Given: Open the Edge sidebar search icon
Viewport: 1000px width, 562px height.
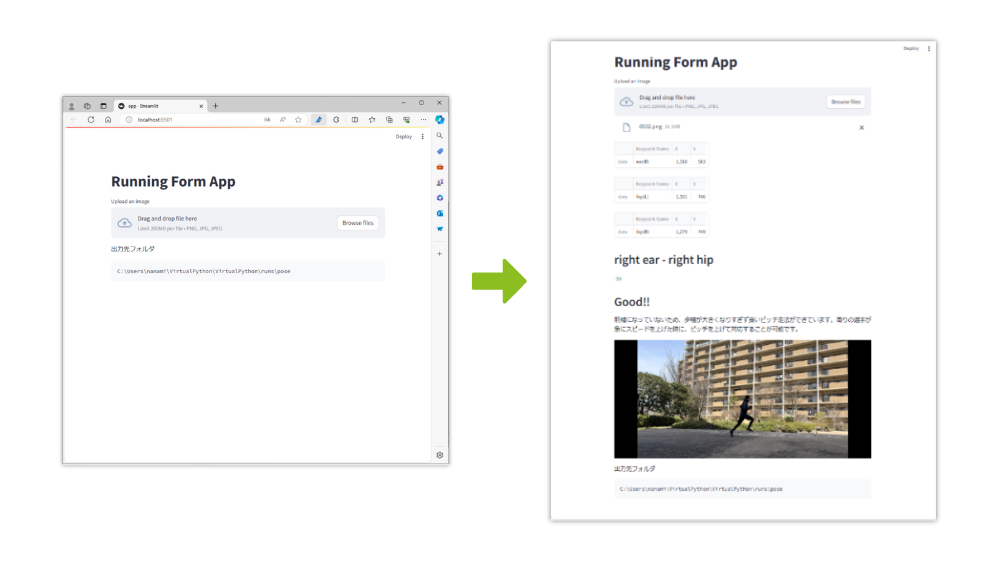Looking at the screenshot, I should pos(440,135).
